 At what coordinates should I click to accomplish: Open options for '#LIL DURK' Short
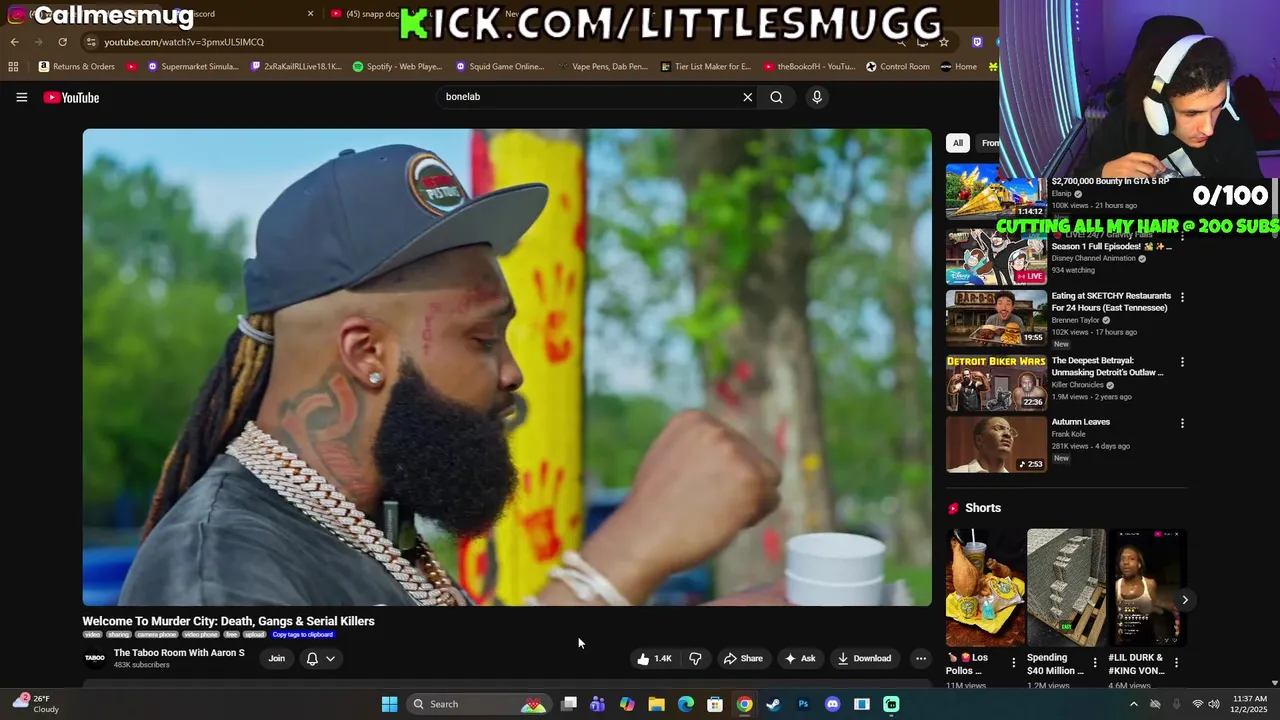coord(1176,662)
